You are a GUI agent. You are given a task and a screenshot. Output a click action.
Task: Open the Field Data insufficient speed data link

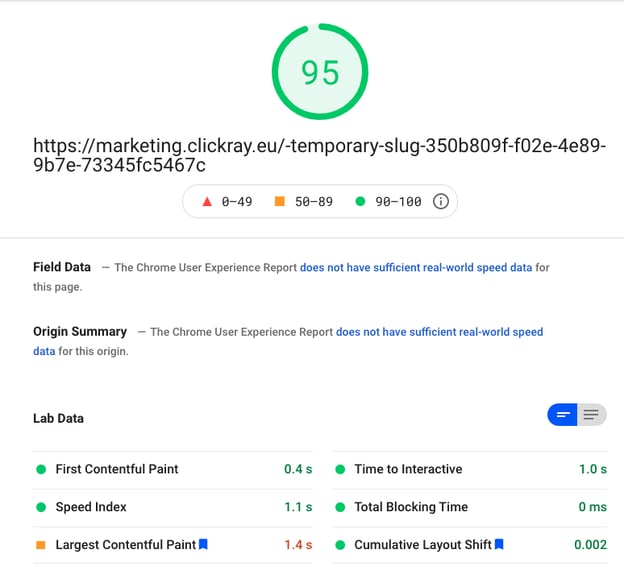[x=418, y=268]
